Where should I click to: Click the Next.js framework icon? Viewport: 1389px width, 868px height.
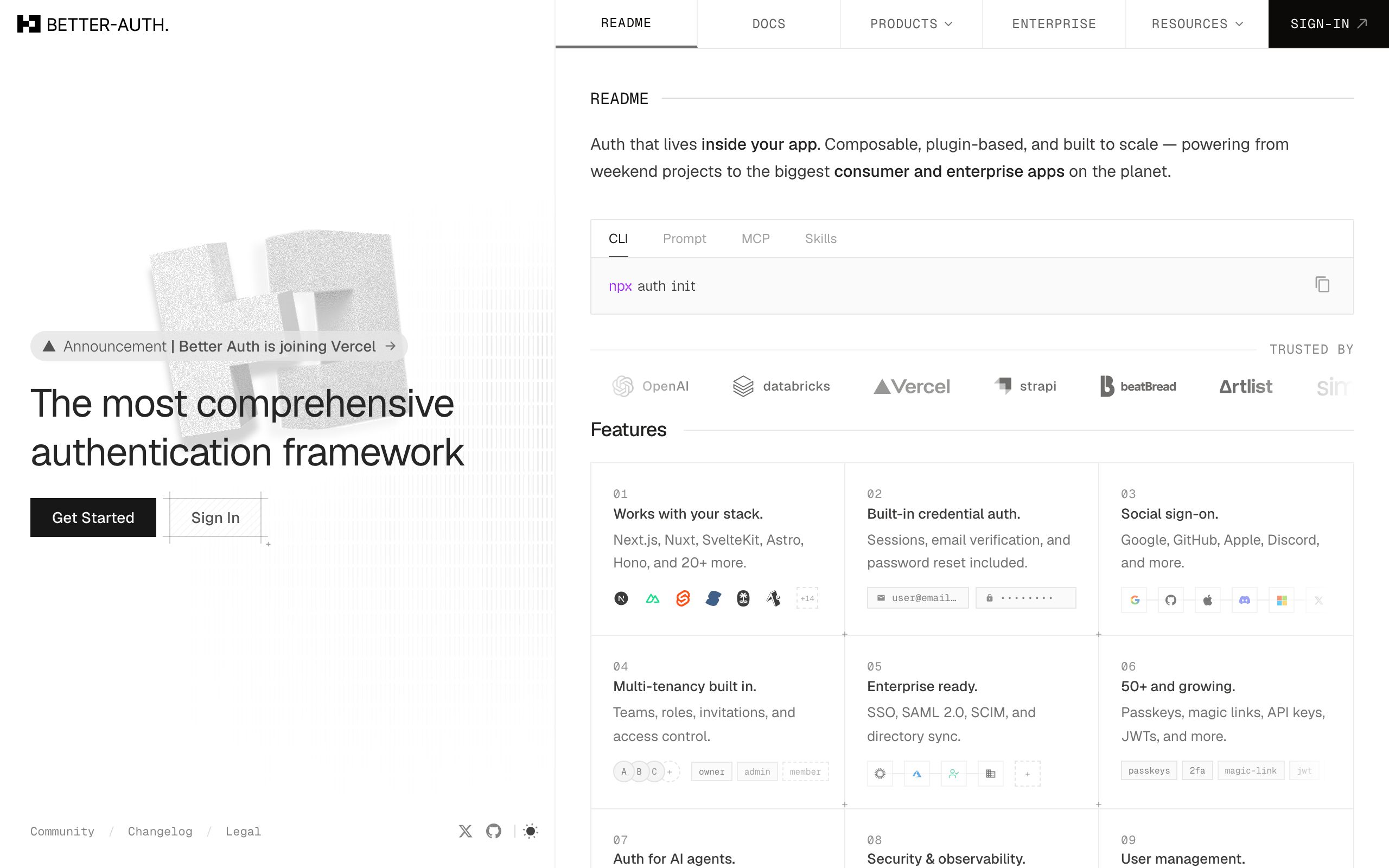pyautogui.click(x=621, y=599)
